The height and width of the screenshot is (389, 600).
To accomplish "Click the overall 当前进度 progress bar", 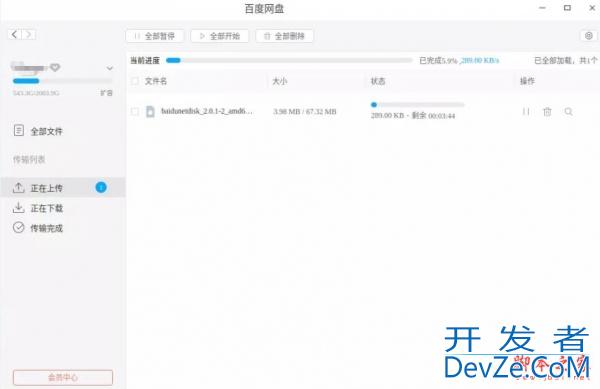I will pyautogui.click(x=289, y=60).
